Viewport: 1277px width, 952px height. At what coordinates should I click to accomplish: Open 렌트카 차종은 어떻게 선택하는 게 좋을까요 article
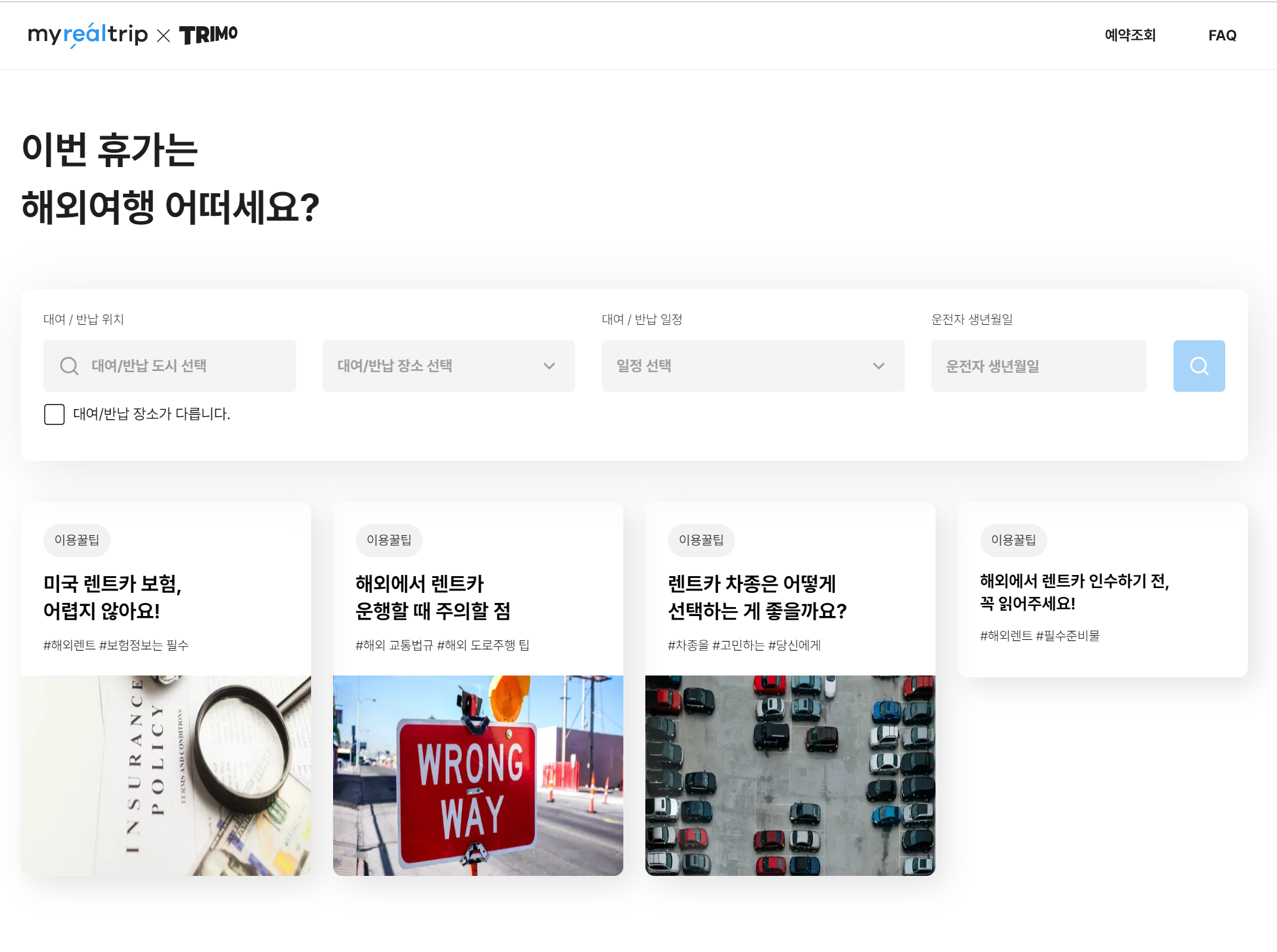coord(757,597)
